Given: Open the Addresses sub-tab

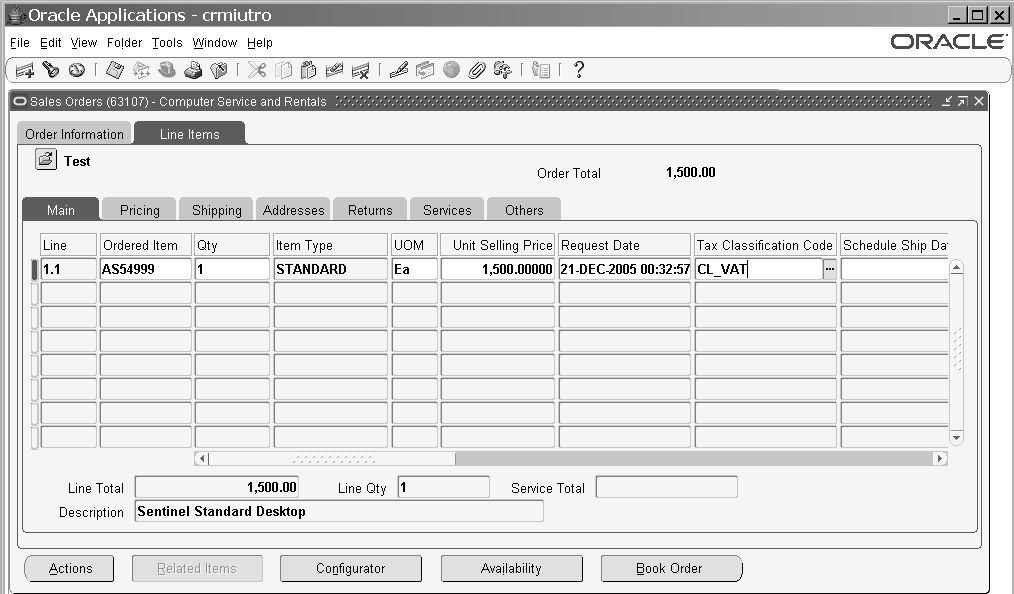Looking at the screenshot, I should click(294, 210).
